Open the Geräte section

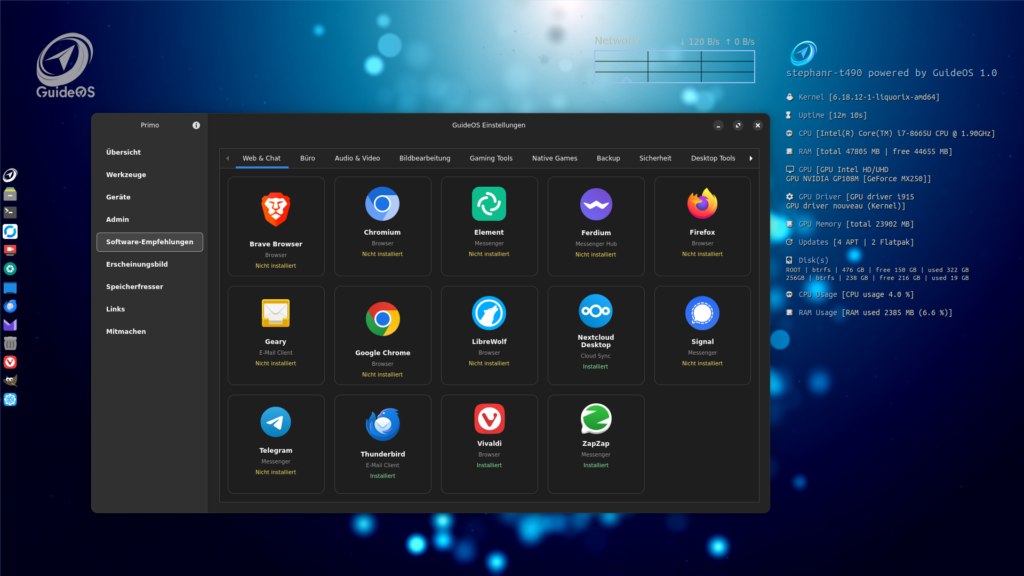150,197
